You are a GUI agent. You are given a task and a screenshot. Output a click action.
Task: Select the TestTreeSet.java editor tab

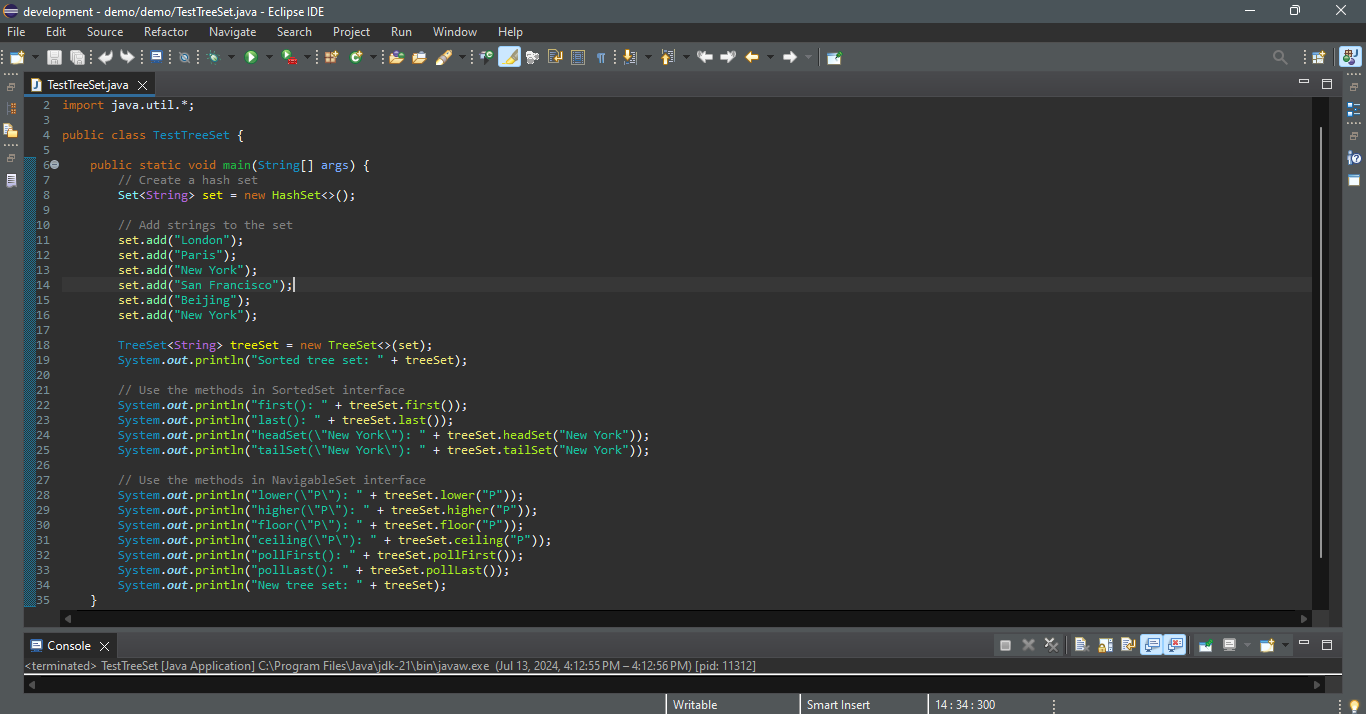click(87, 85)
